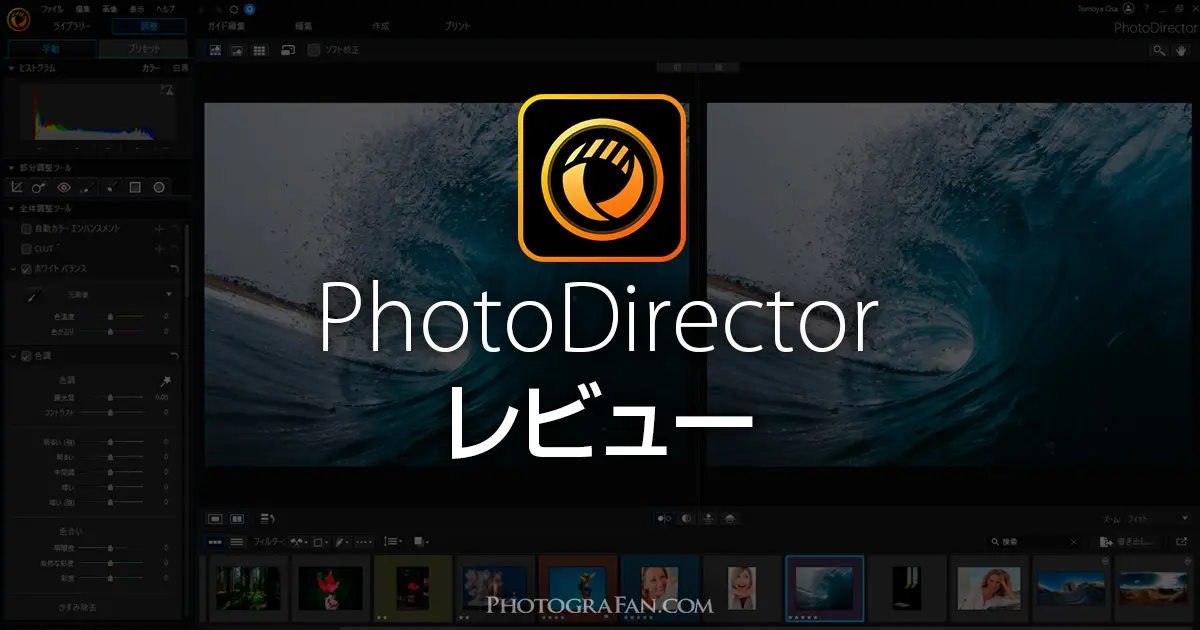The width and height of the screenshot is (1200, 630).
Task: Select the red leaf thumbnail
Action: [329, 586]
